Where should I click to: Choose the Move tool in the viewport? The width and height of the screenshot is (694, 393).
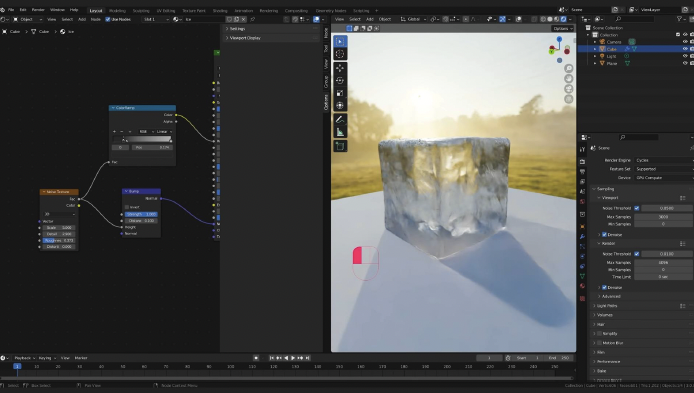tap(340, 68)
